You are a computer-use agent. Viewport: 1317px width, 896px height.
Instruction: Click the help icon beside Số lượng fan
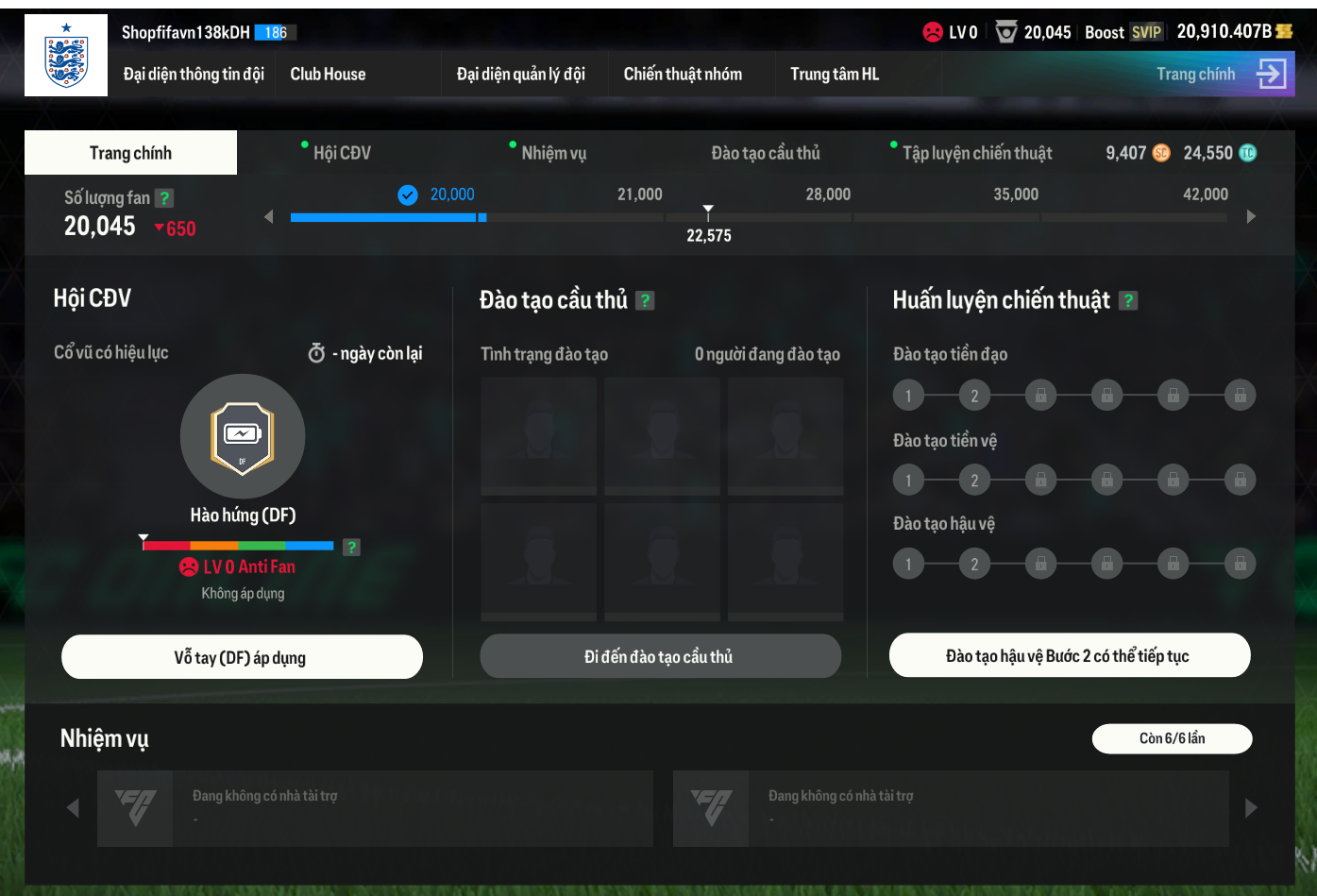(x=164, y=198)
